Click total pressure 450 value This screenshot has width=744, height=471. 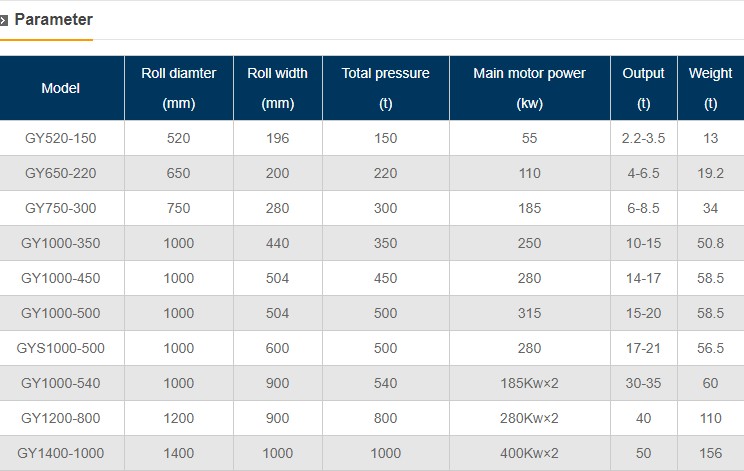click(x=385, y=278)
